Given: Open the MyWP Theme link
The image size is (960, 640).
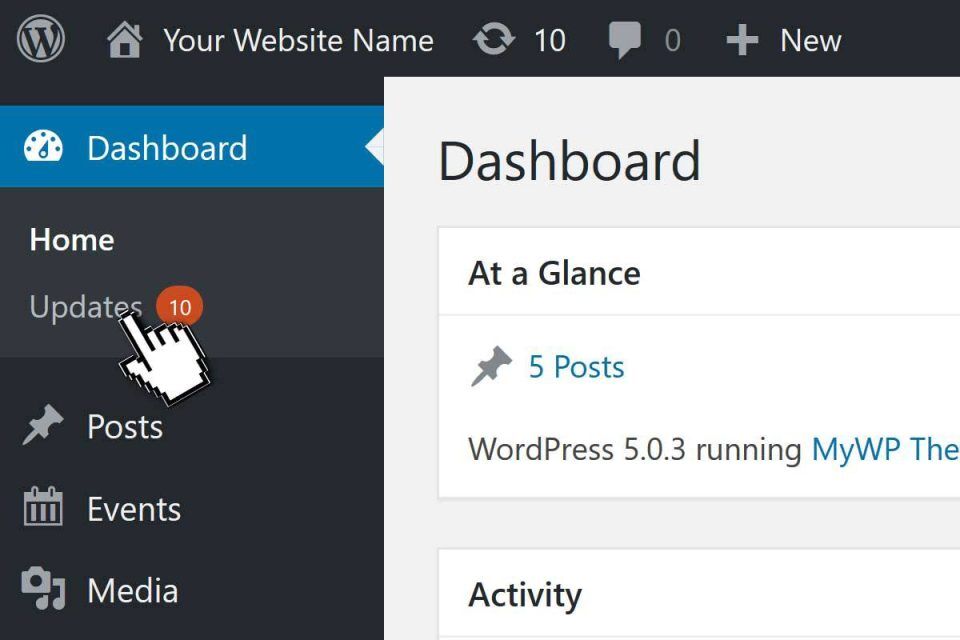Looking at the screenshot, I should tap(884, 449).
